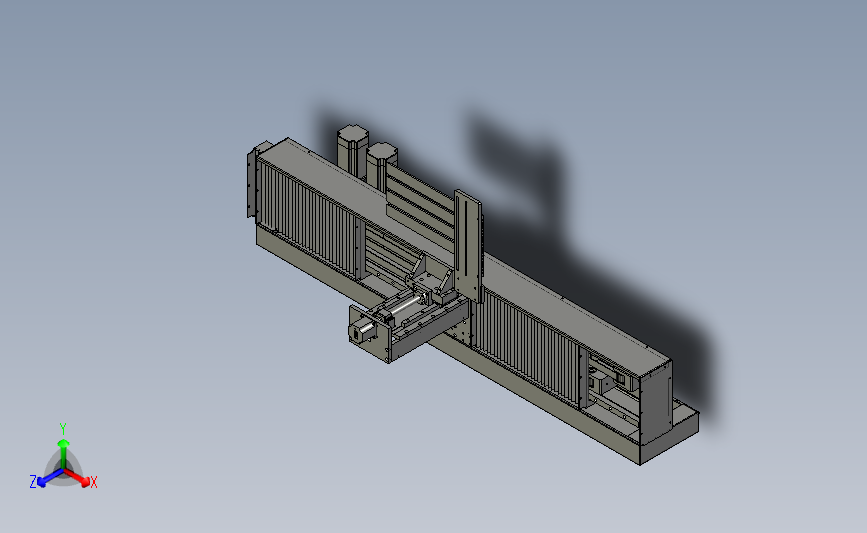The height and width of the screenshot is (533, 867).
Task: Click the blue Z axis on orientation triad
Action: point(50,478)
